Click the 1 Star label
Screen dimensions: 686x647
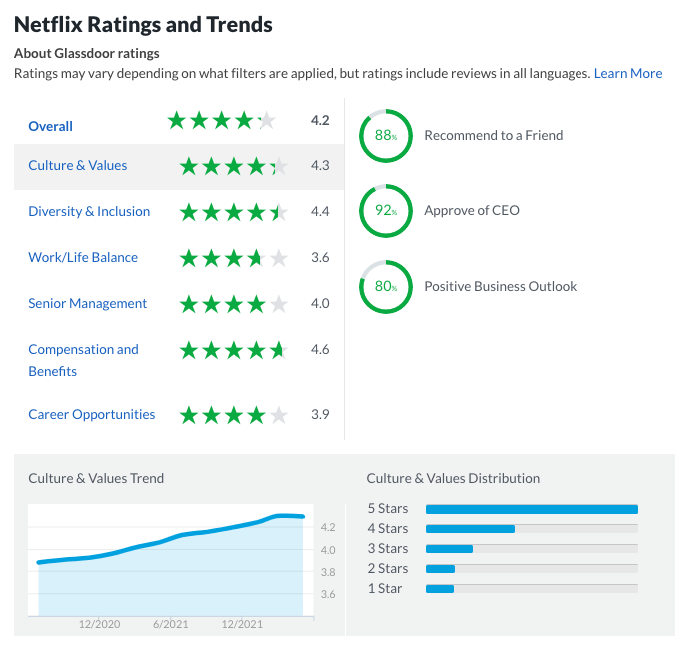[x=385, y=588]
